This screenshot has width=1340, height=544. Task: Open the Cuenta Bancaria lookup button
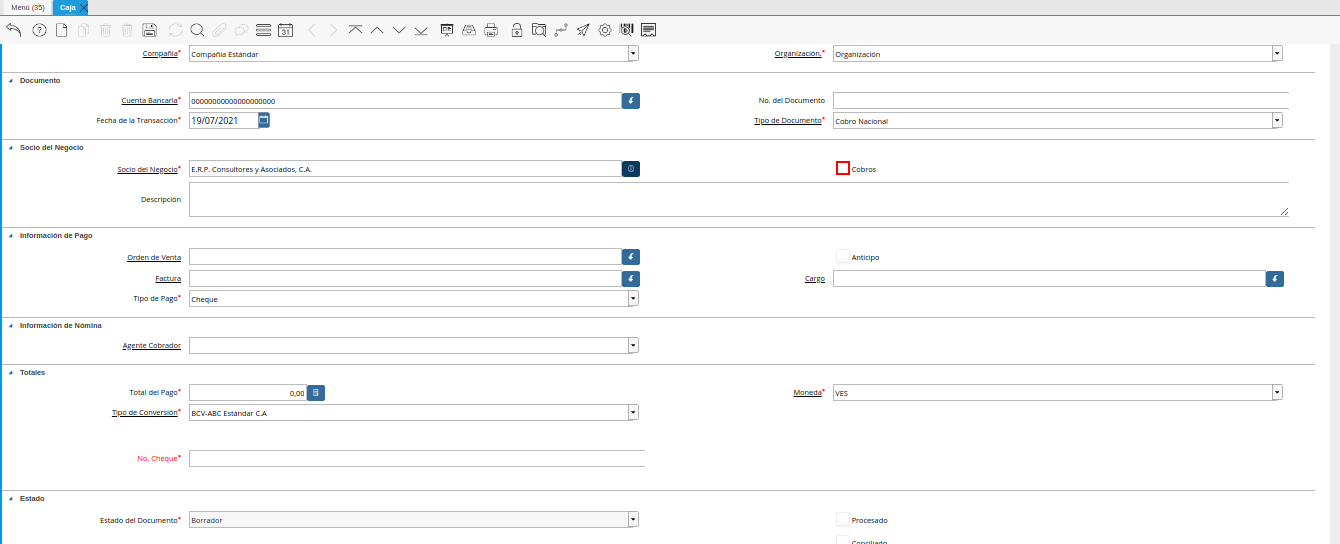631,101
